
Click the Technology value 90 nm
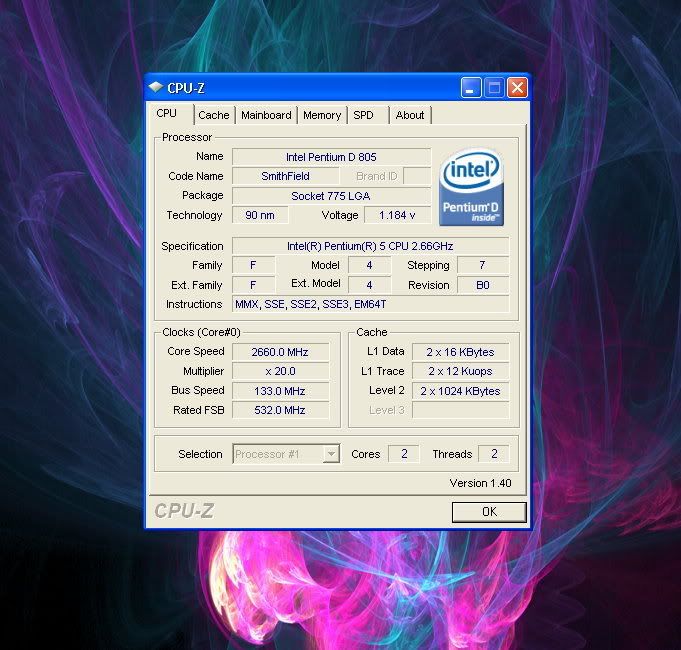point(260,215)
